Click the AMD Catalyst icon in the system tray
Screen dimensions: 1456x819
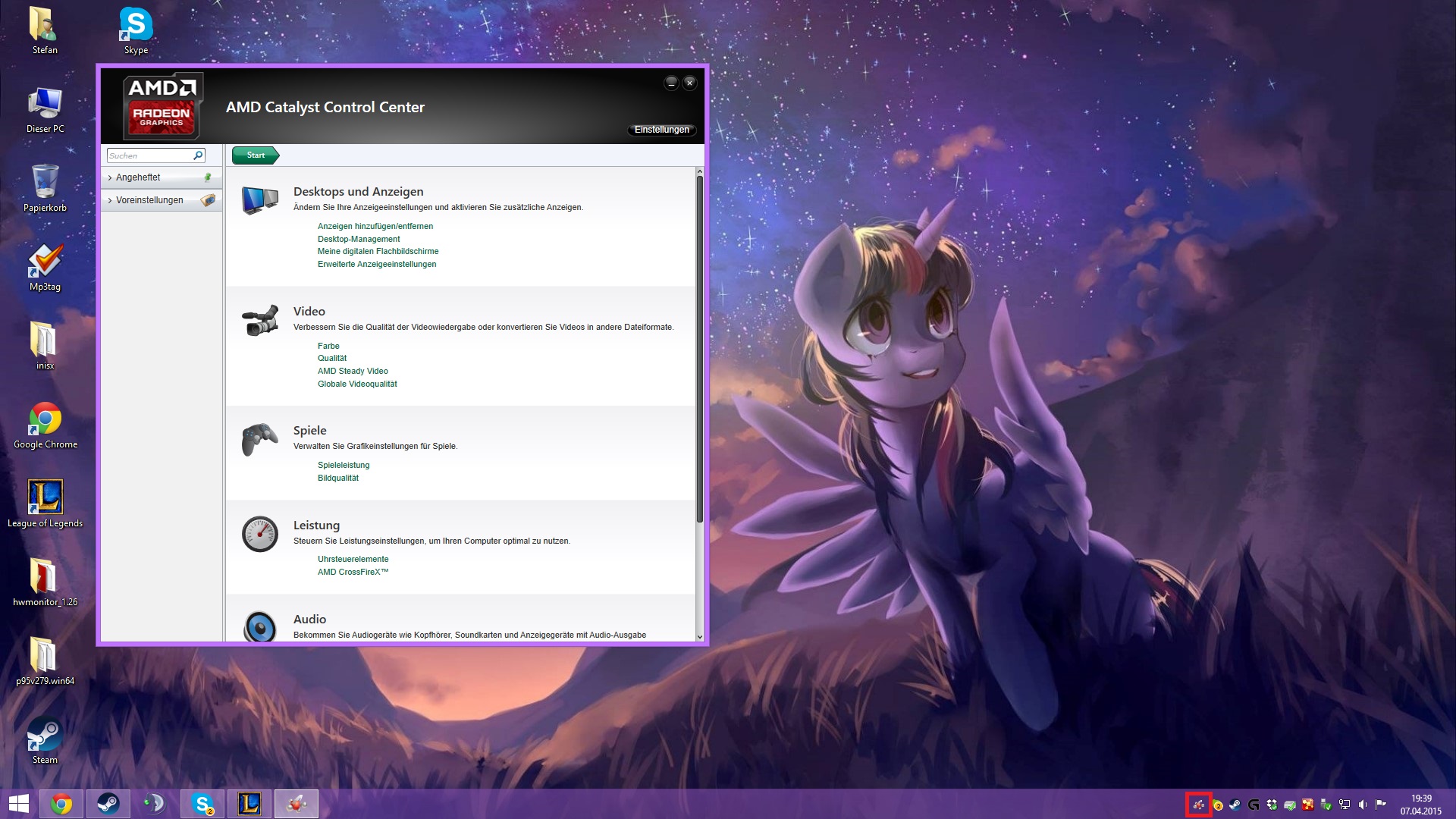1198,805
